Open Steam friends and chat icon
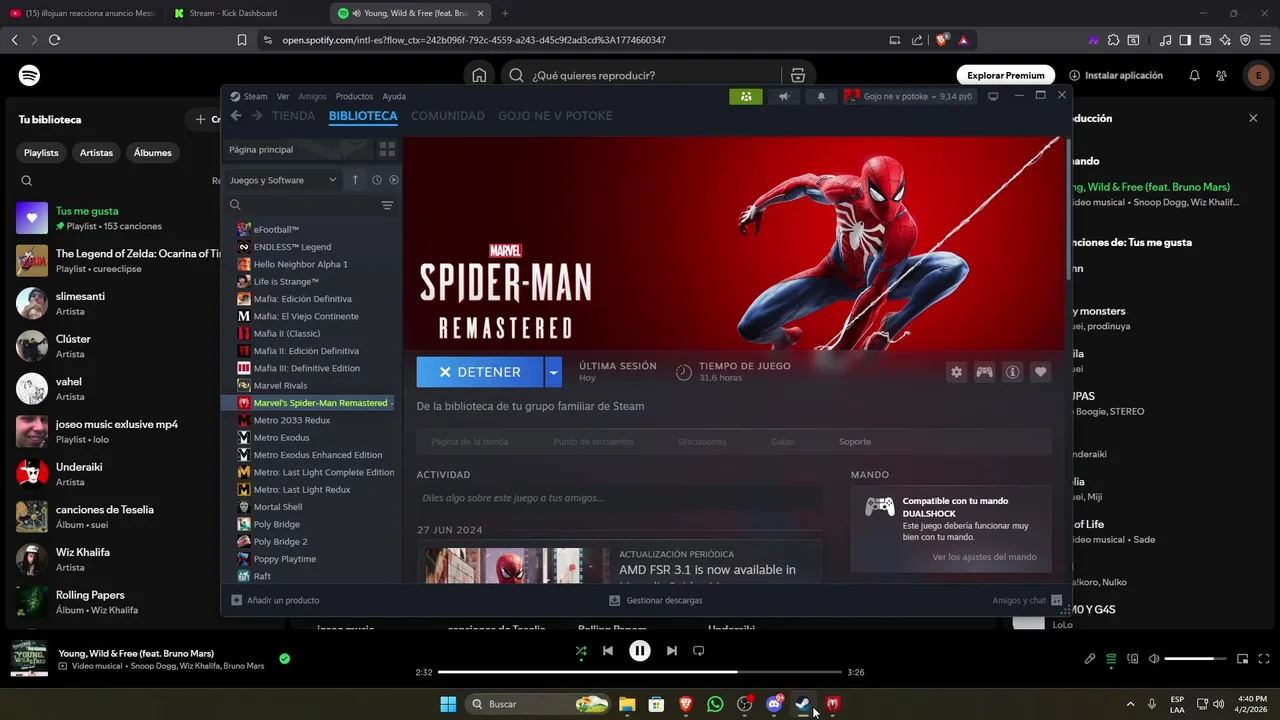The height and width of the screenshot is (720, 1280). 1056,600
